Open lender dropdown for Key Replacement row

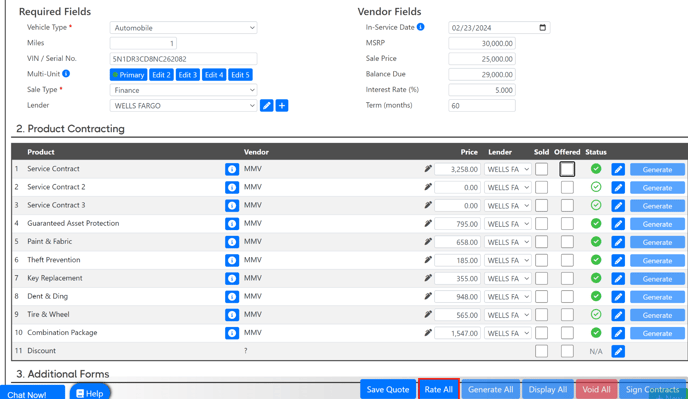coord(508,279)
